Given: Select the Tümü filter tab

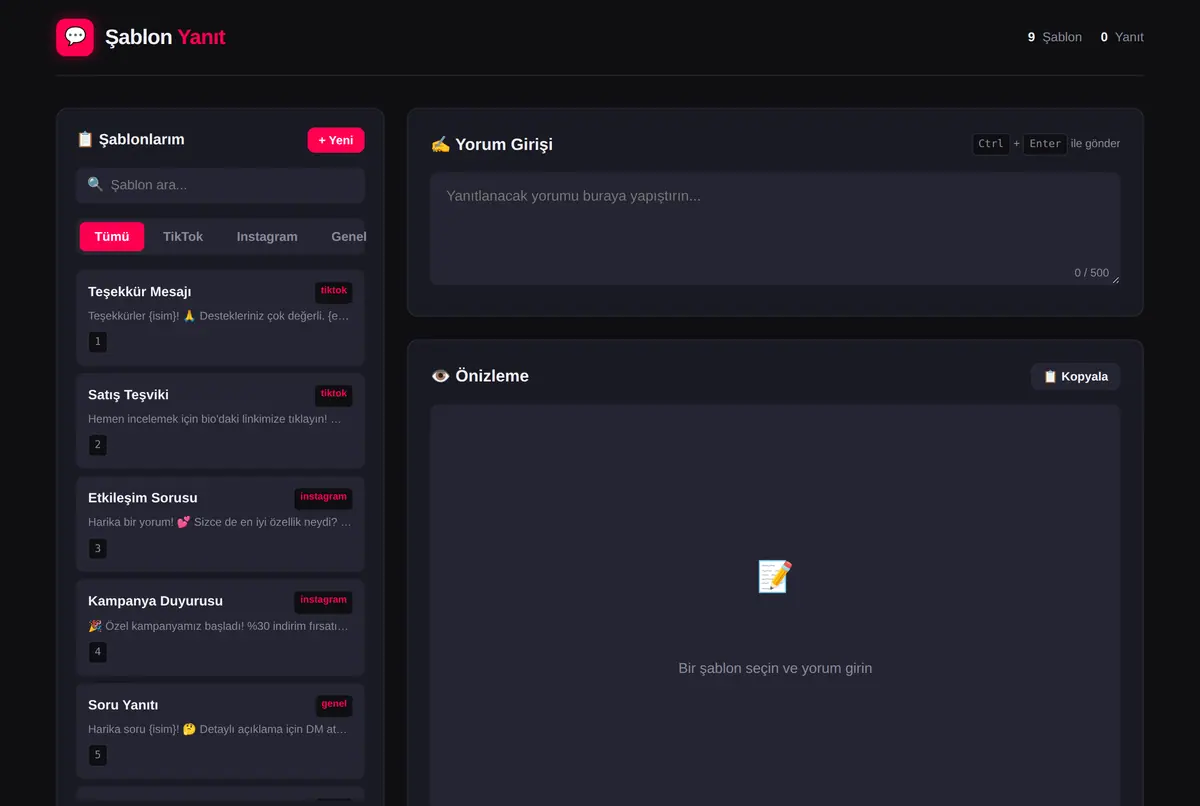Looking at the screenshot, I should coord(112,237).
